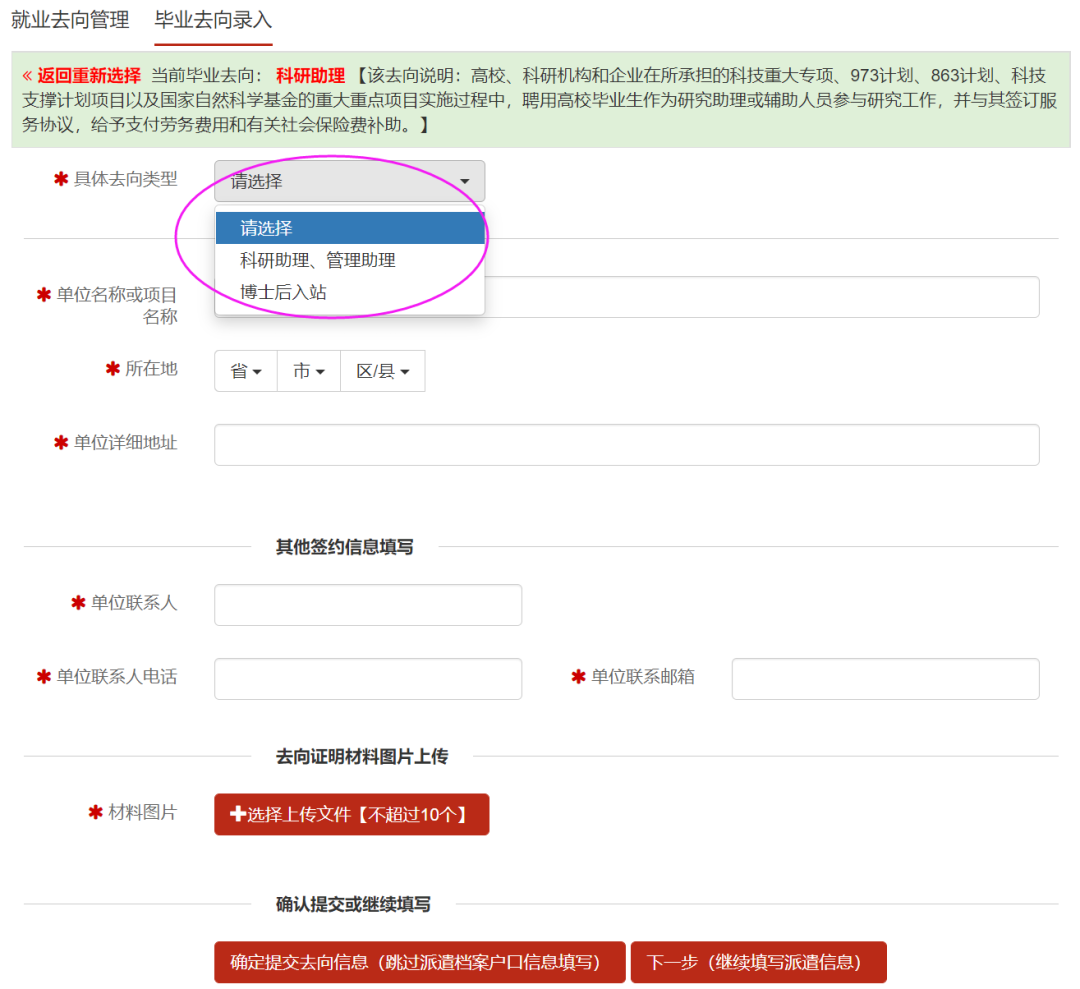This screenshot has height=989, width=1080.
Task: Click the 返回重新选择 link
Action: coord(81,75)
